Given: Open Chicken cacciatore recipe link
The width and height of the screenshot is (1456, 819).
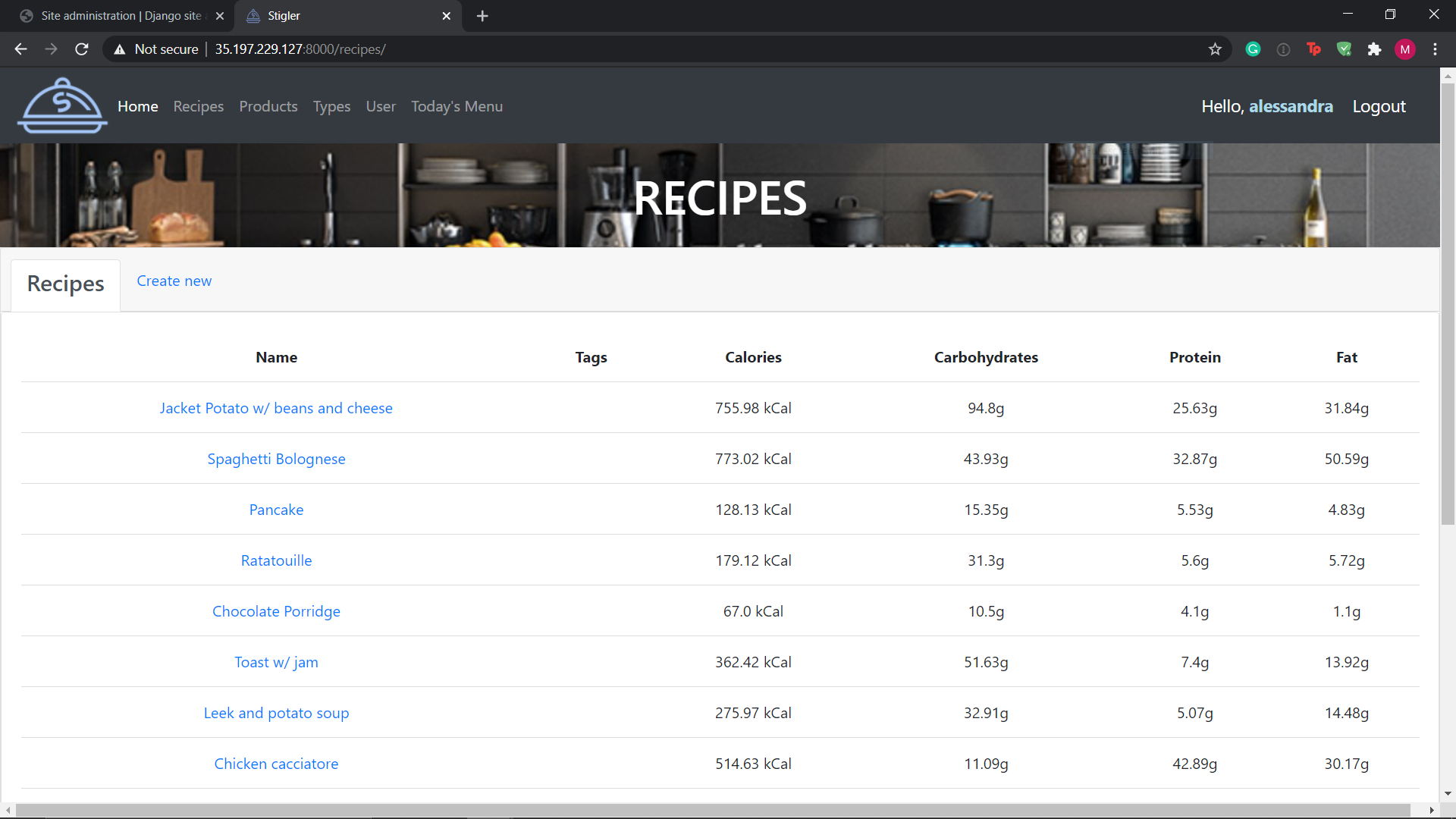Looking at the screenshot, I should (276, 764).
